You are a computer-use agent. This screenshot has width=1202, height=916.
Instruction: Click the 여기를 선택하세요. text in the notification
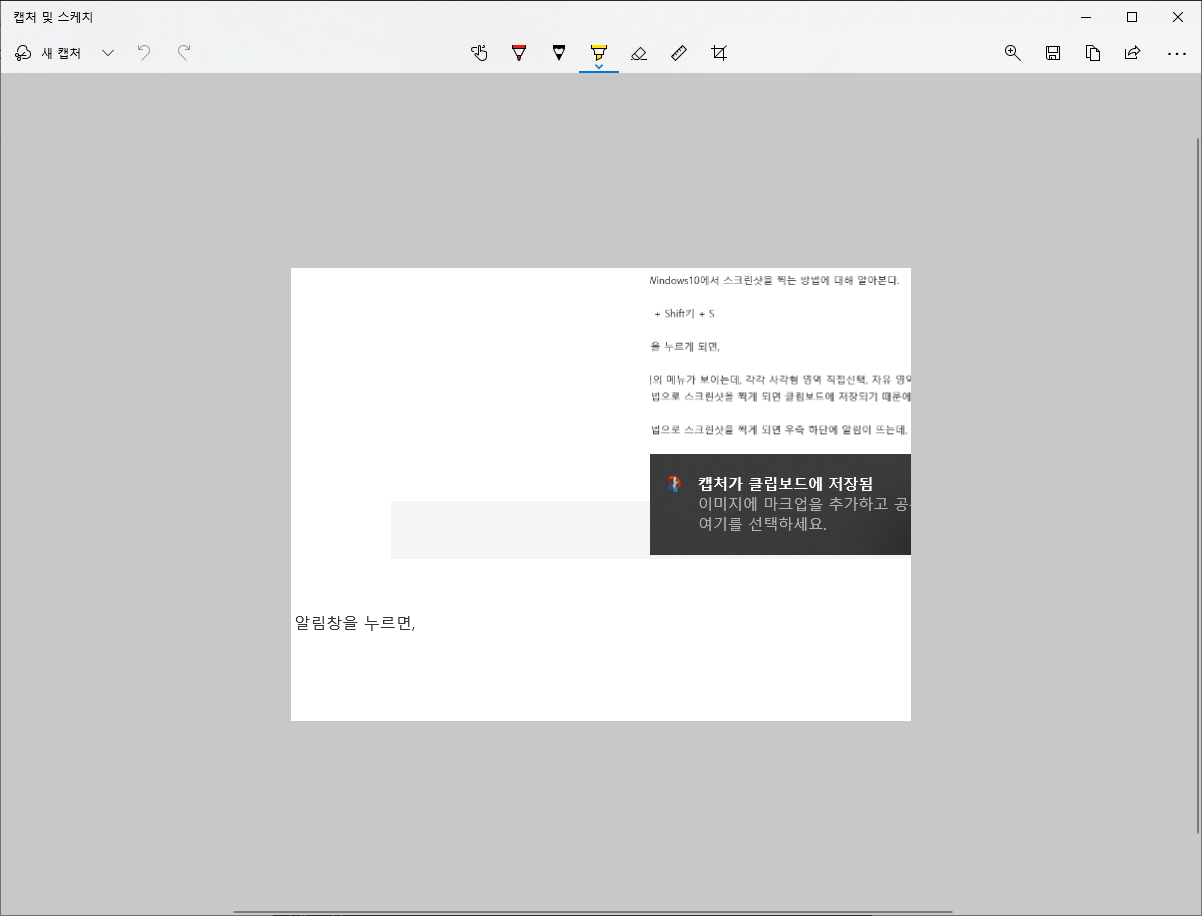pyautogui.click(x=763, y=523)
